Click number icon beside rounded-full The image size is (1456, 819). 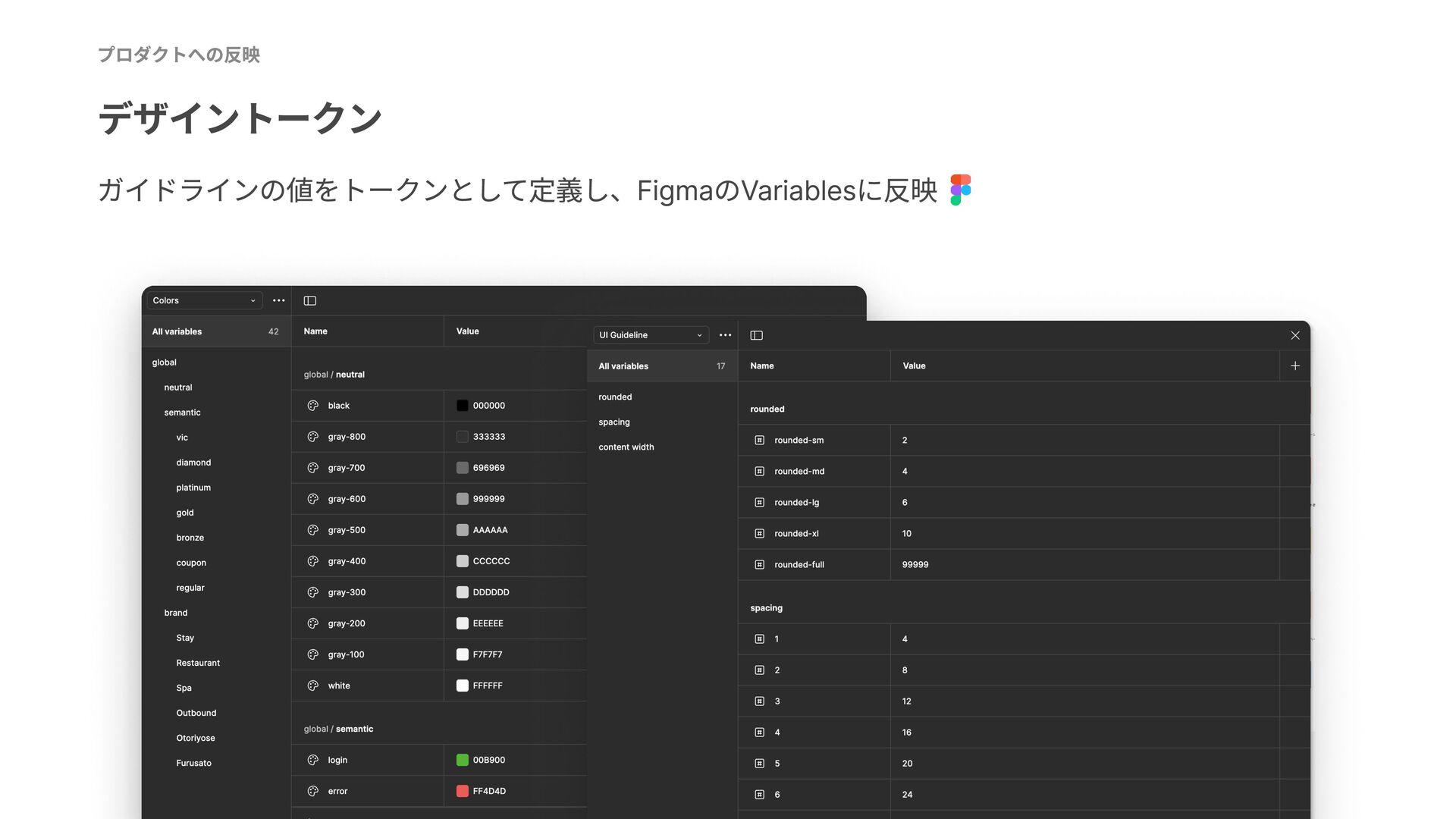tap(760, 564)
